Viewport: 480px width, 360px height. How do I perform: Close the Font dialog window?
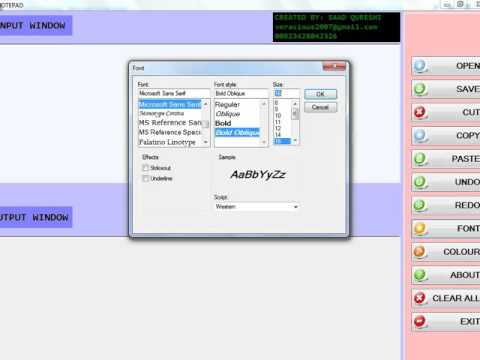[x=334, y=67]
